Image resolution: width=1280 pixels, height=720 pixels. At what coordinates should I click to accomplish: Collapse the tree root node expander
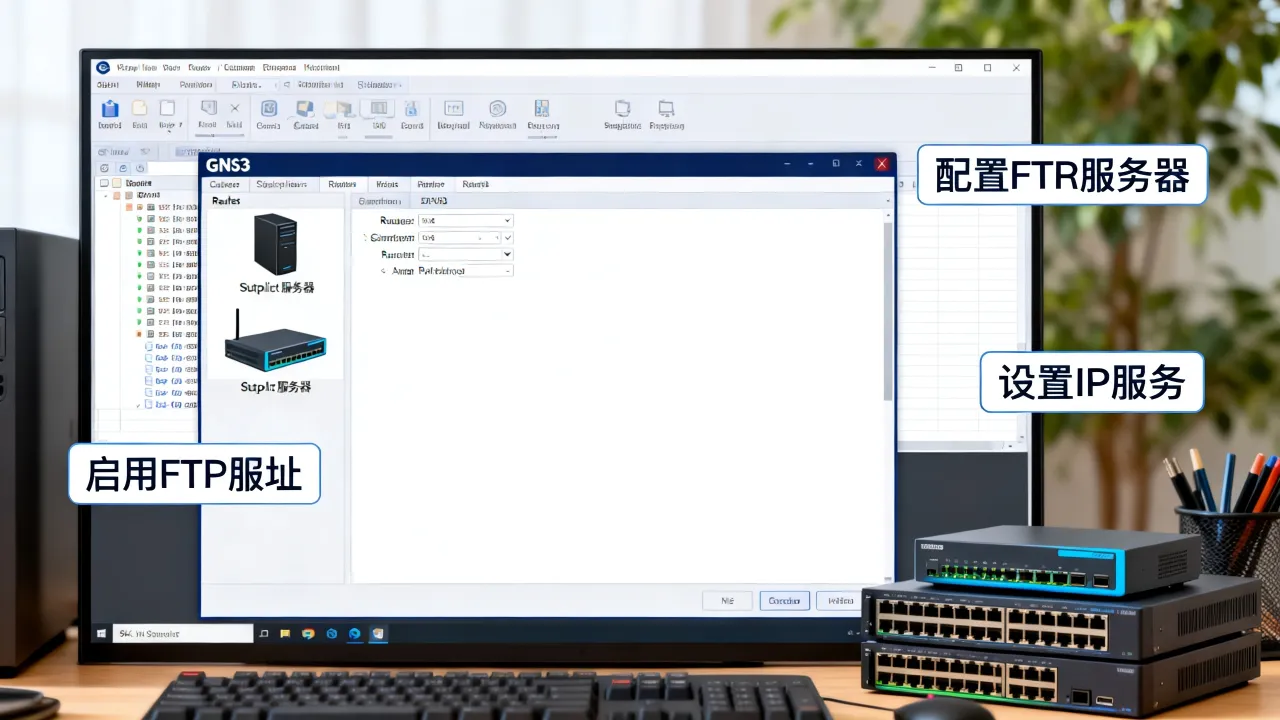[105, 196]
